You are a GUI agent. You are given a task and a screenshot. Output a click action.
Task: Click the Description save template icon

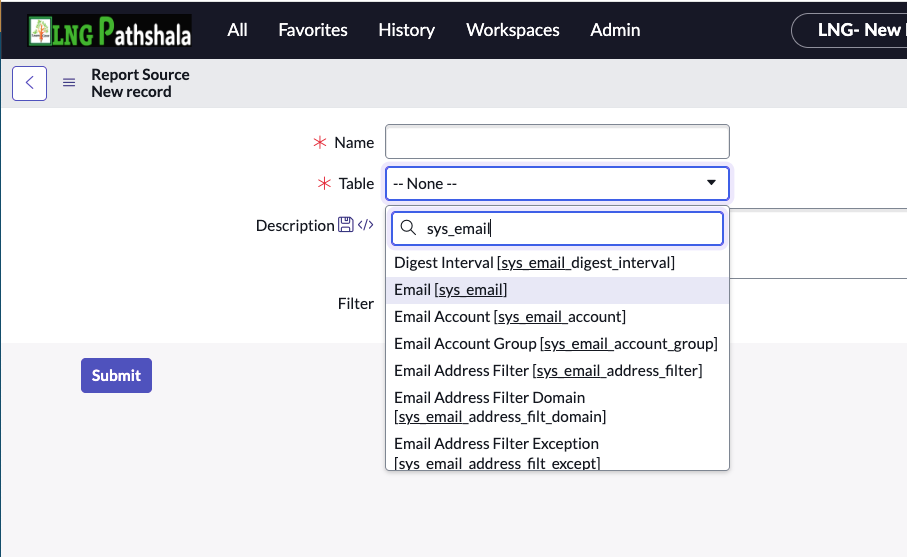coord(345,224)
